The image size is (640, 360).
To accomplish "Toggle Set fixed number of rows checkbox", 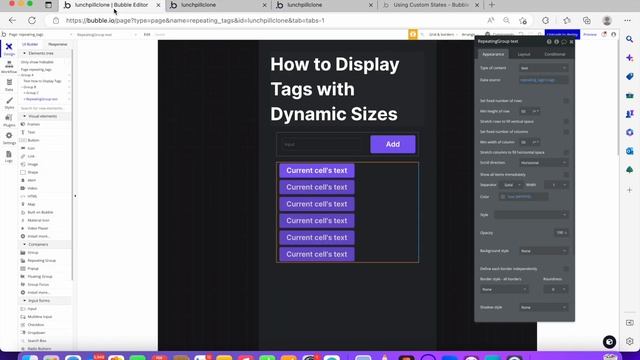I will point(566,100).
